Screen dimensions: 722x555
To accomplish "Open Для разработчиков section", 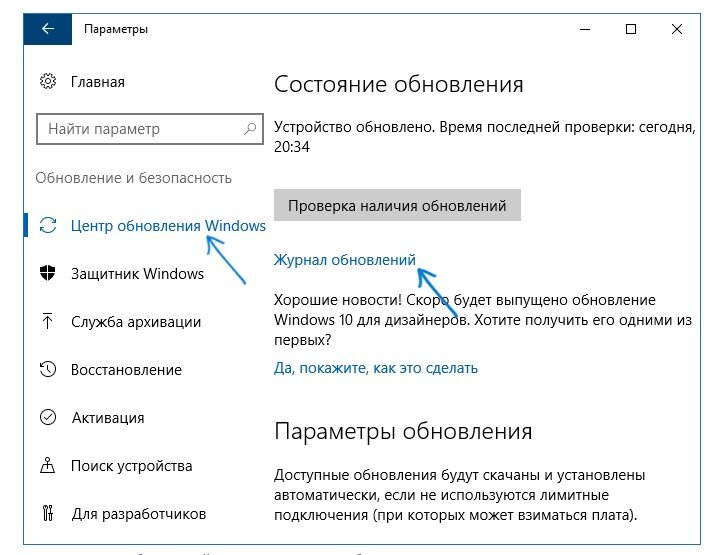I will (139, 514).
